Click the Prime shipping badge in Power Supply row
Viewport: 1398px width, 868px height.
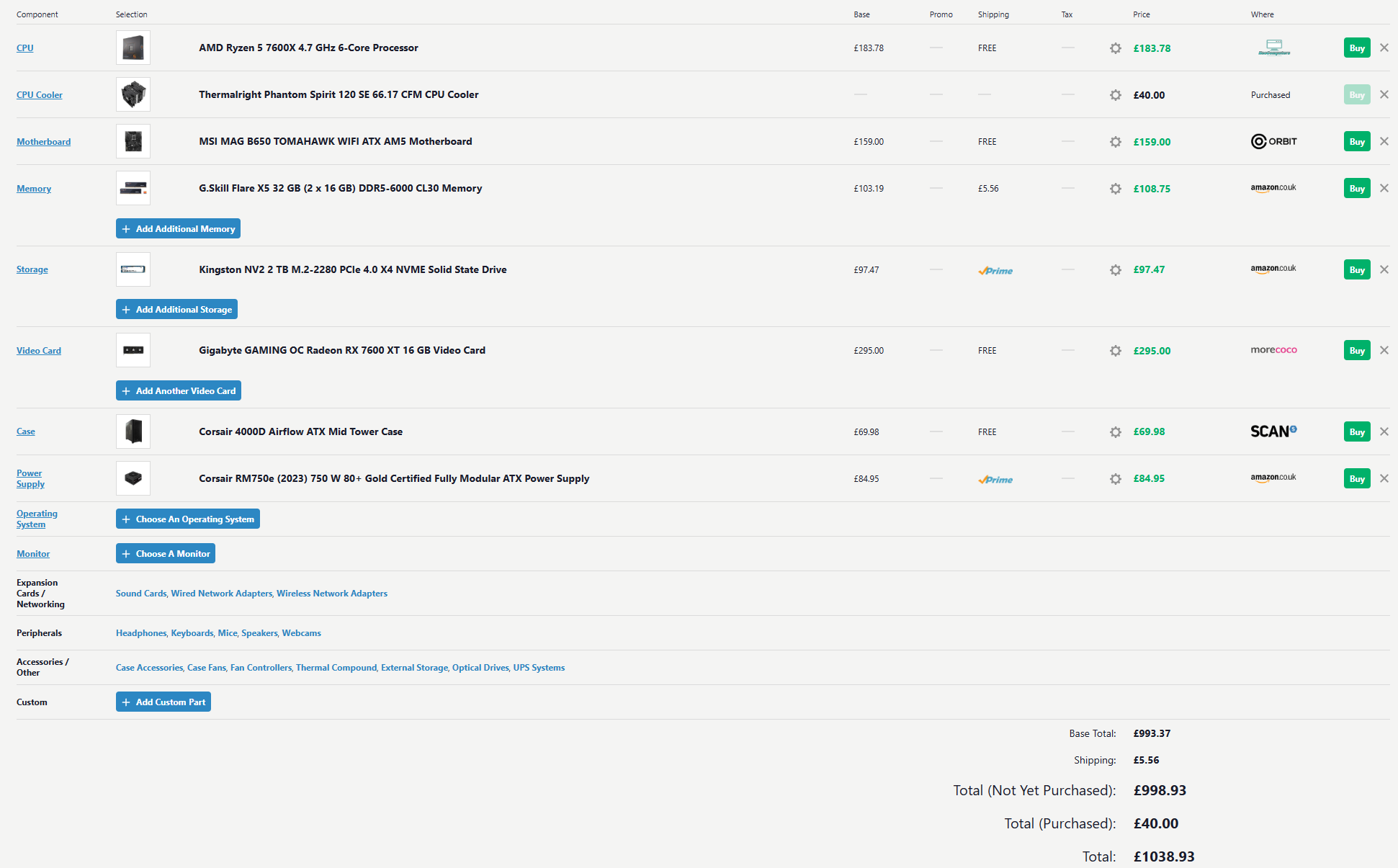995,480
